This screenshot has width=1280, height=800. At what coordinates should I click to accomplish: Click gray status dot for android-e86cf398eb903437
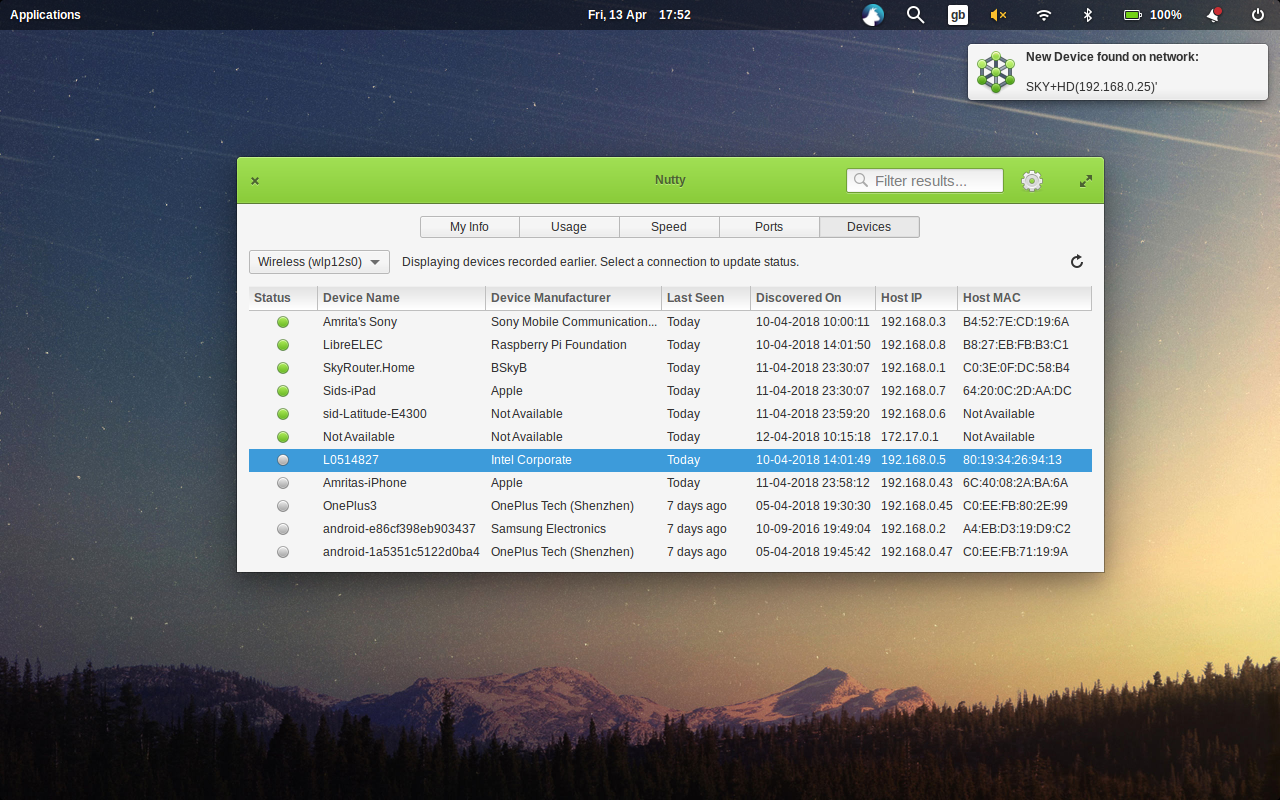click(283, 529)
